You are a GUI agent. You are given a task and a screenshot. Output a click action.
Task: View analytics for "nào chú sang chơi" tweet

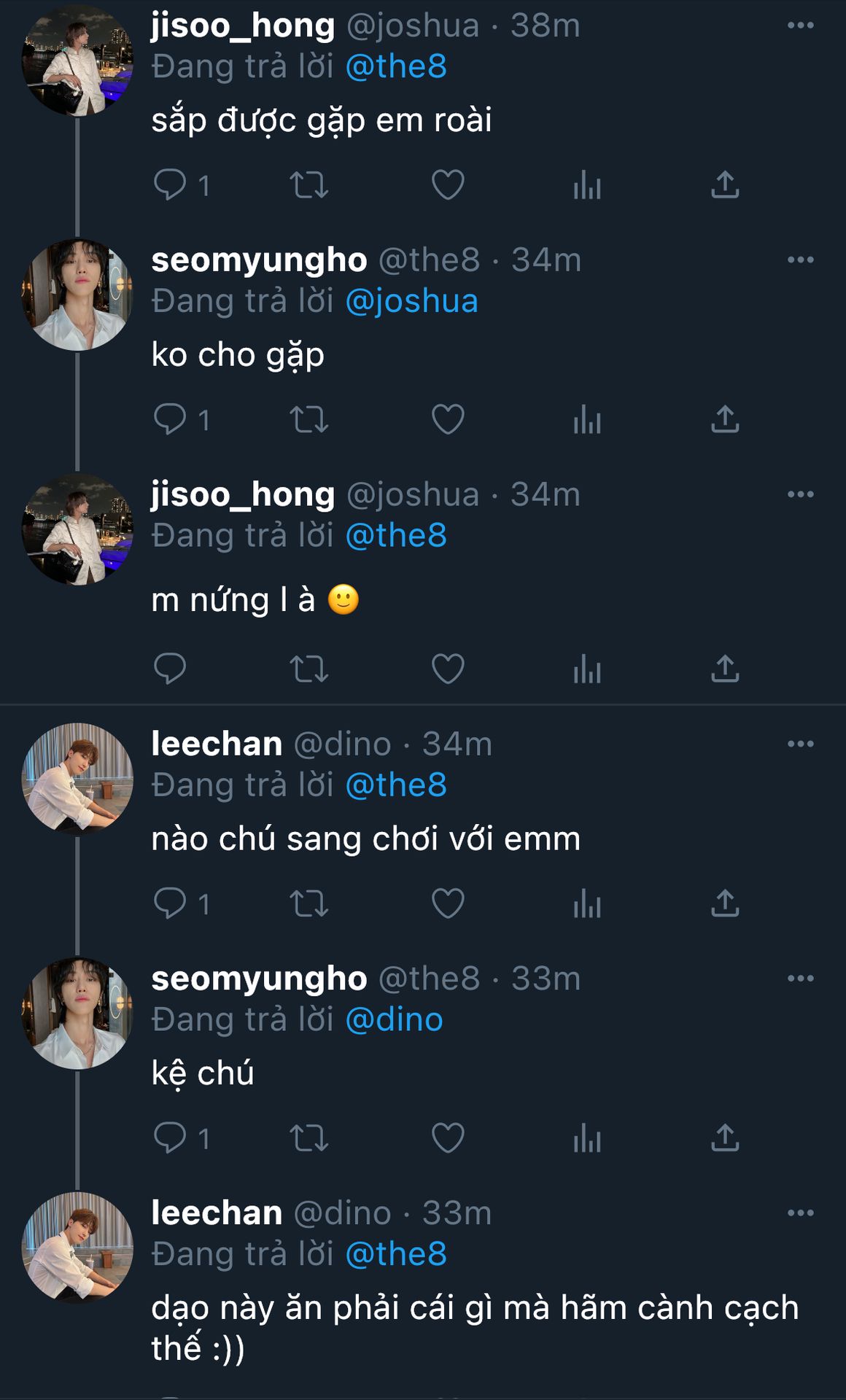pos(587,904)
